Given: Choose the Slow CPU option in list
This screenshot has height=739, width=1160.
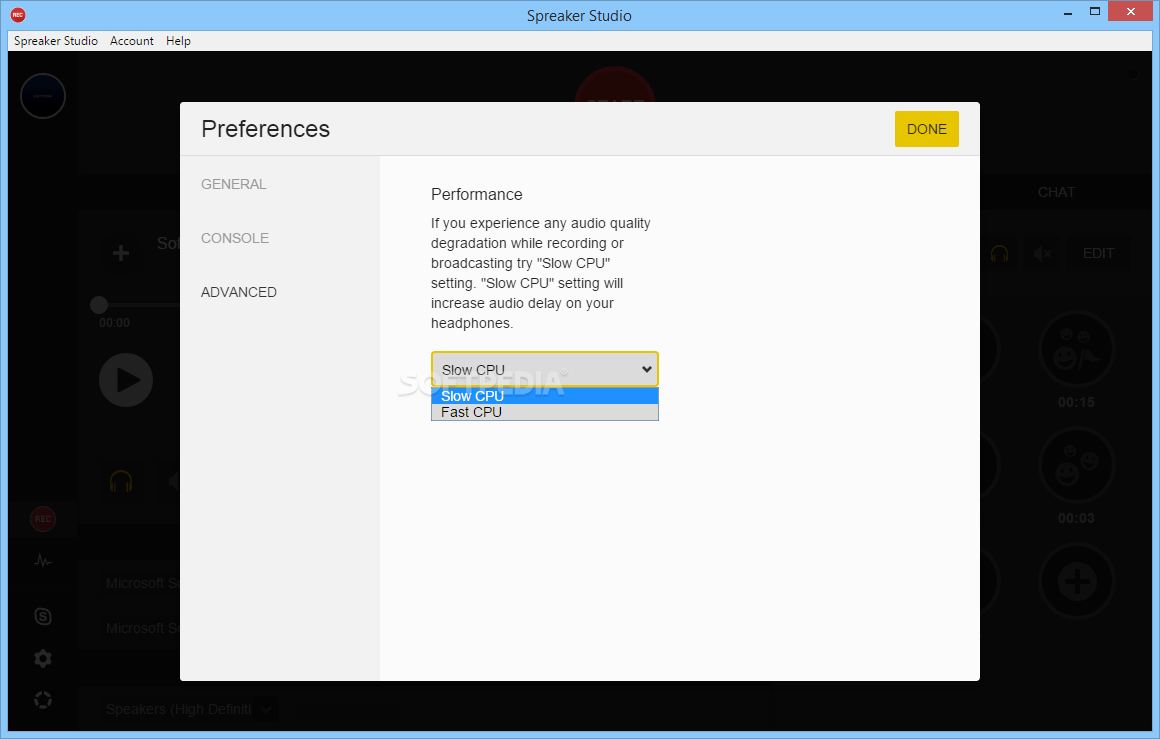Looking at the screenshot, I should pyautogui.click(x=544, y=396).
